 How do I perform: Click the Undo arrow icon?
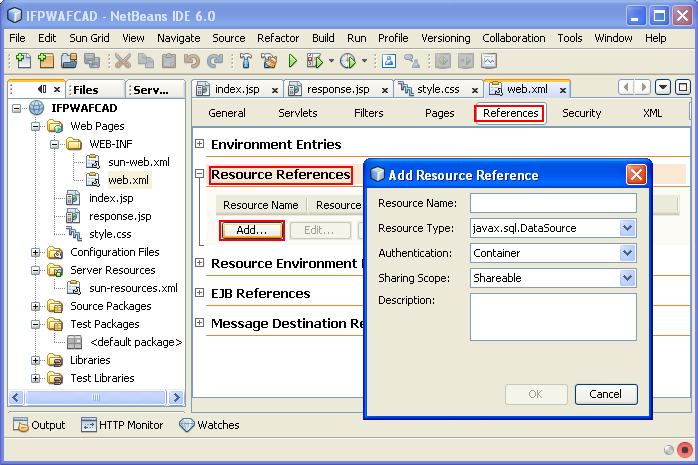point(192,61)
